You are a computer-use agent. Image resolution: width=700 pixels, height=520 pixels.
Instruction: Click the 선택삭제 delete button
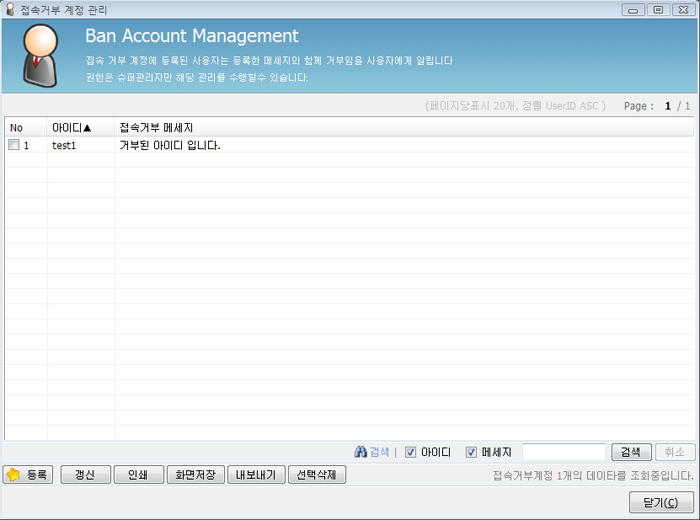pyautogui.click(x=317, y=474)
